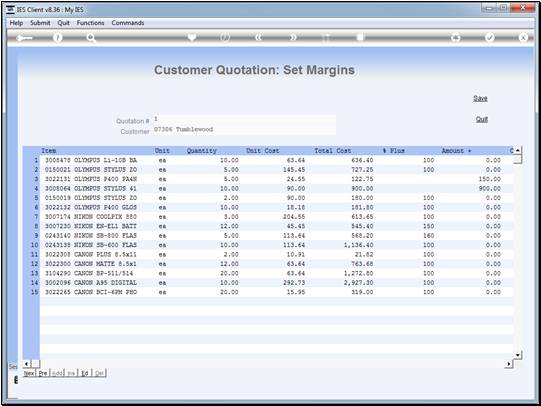Click the key icon in the toolbar
The image size is (541, 406).
(x=24, y=38)
